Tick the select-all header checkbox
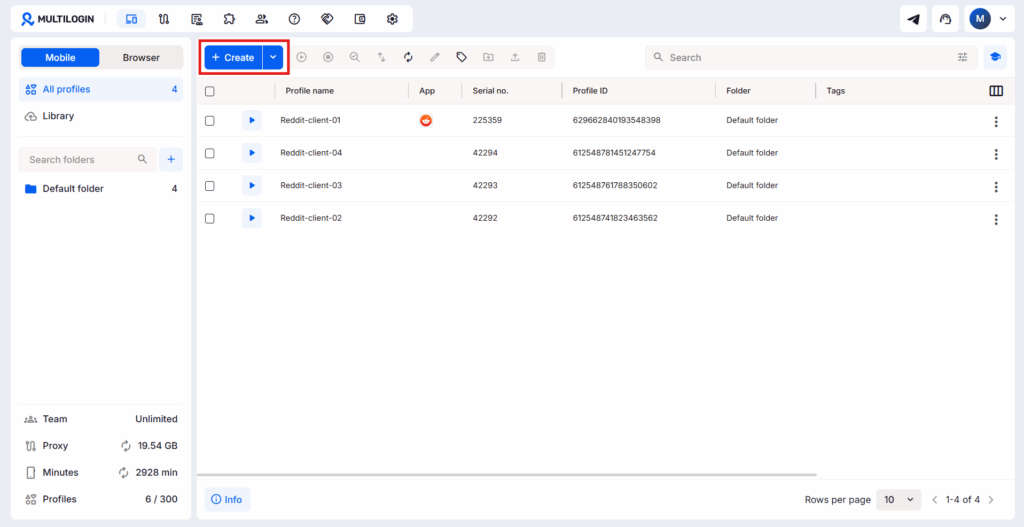Screen dimensions: 1024x527 pos(210,91)
